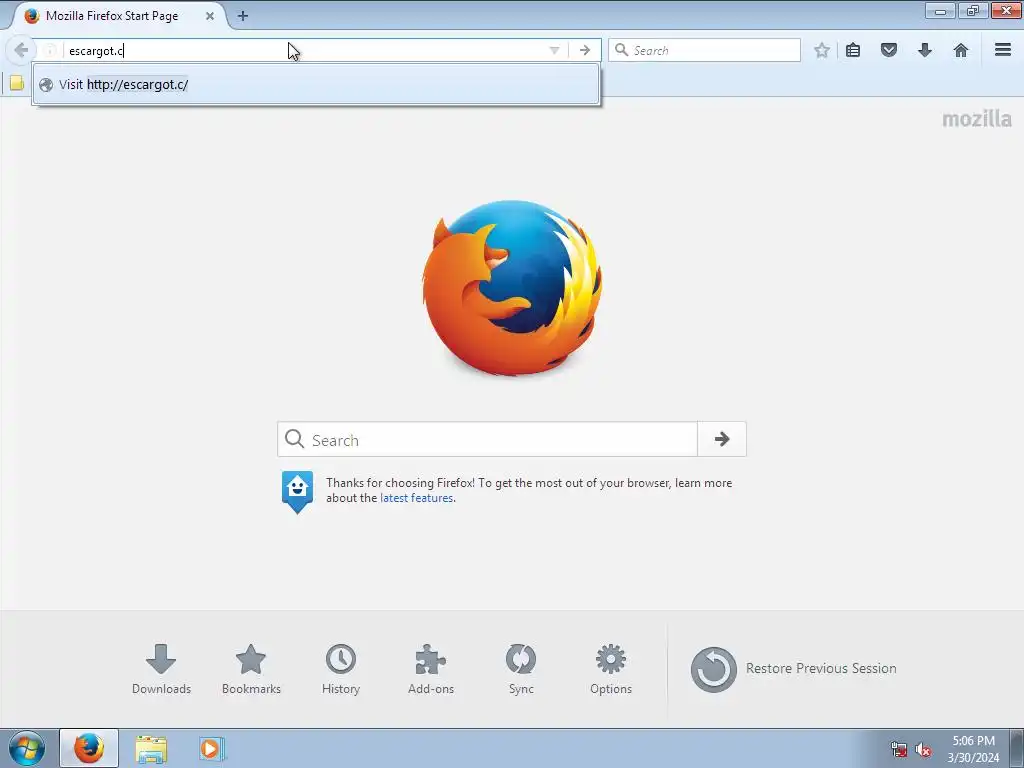Screen dimensions: 1024x768
Task: Open the downloads arrow in the toolbar
Action: (x=925, y=50)
